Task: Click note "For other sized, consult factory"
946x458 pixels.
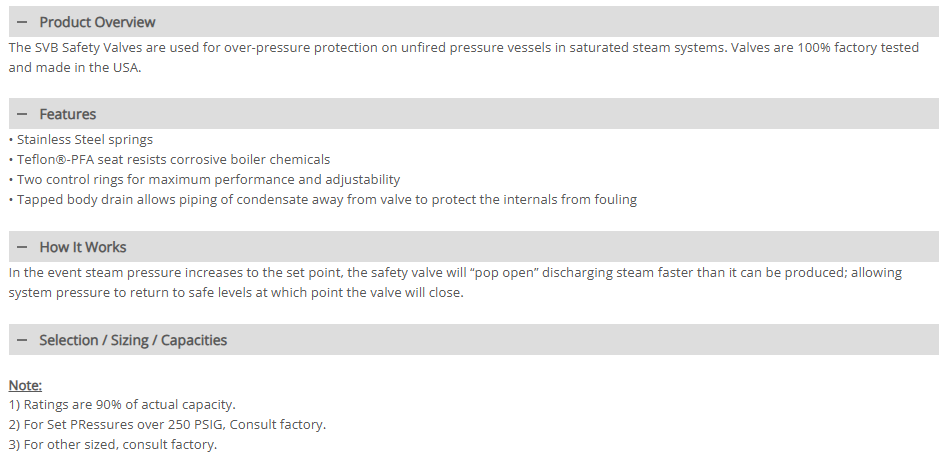Action: click(x=112, y=445)
